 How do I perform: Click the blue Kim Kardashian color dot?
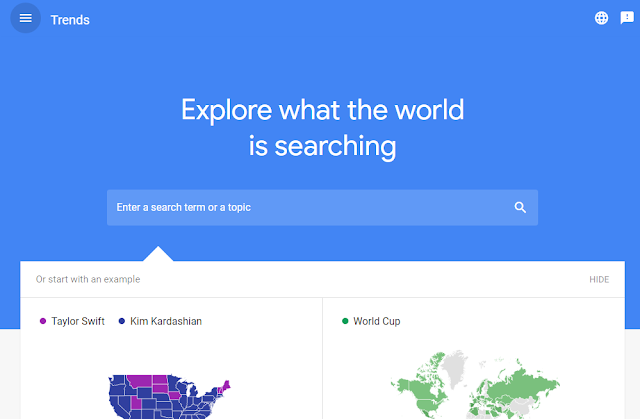(x=122, y=321)
